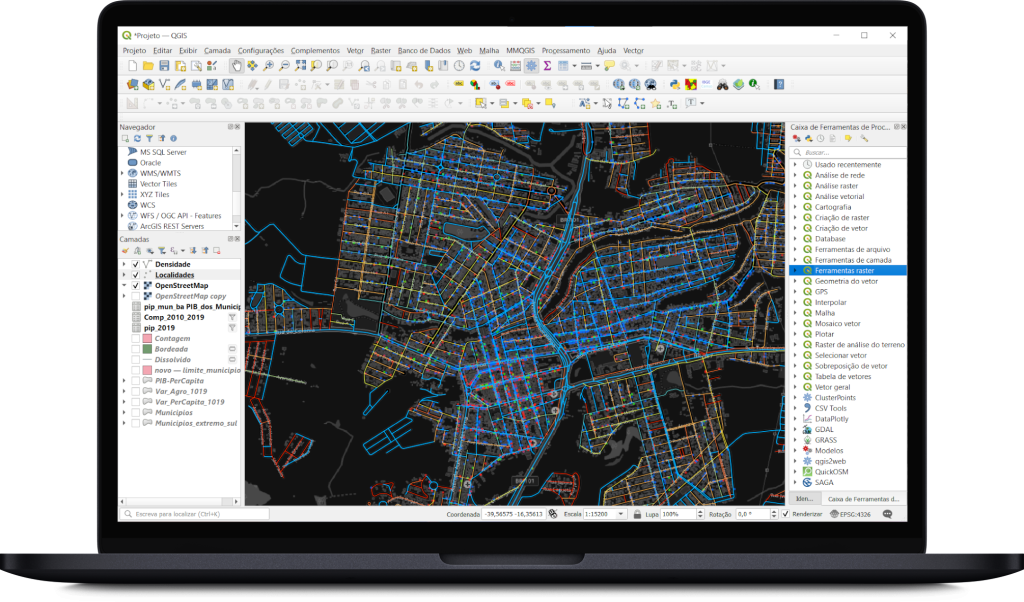Click the messages speech bubble in status bar
Image resolution: width=1024 pixels, height=602 pixels.
coord(888,515)
